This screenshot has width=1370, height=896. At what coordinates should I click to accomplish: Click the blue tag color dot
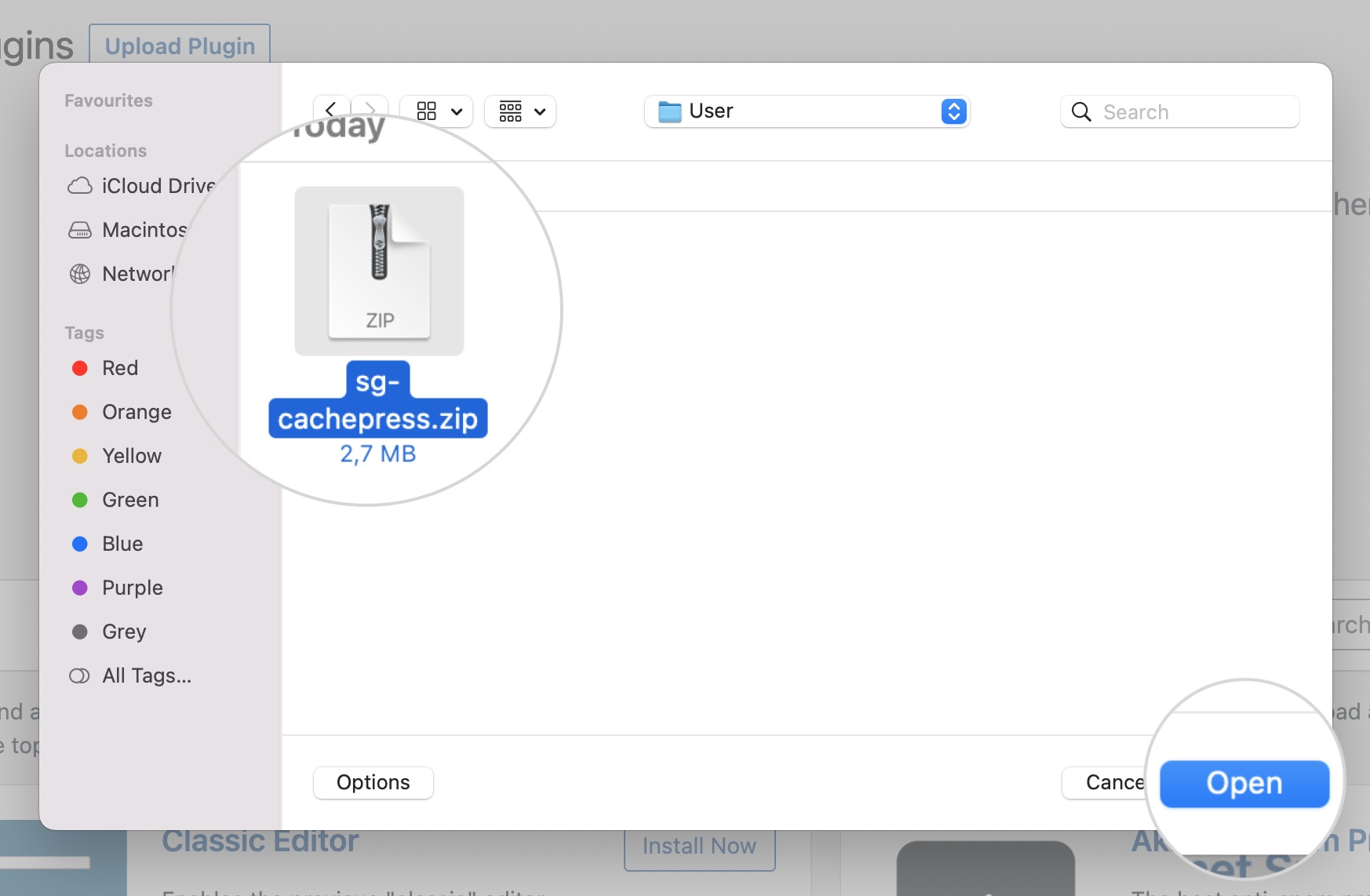80,544
